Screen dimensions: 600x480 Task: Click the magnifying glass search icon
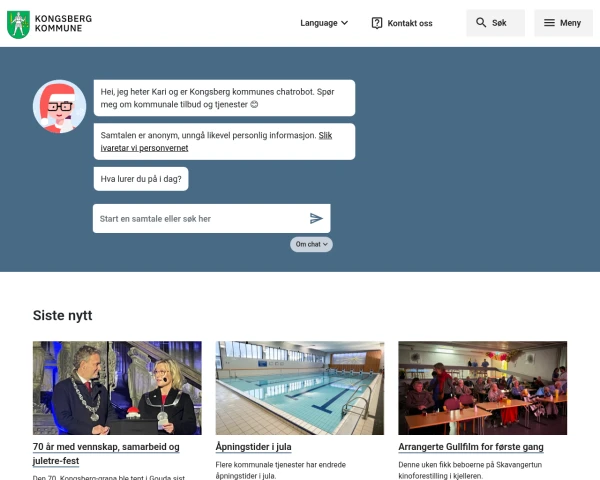click(x=481, y=23)
